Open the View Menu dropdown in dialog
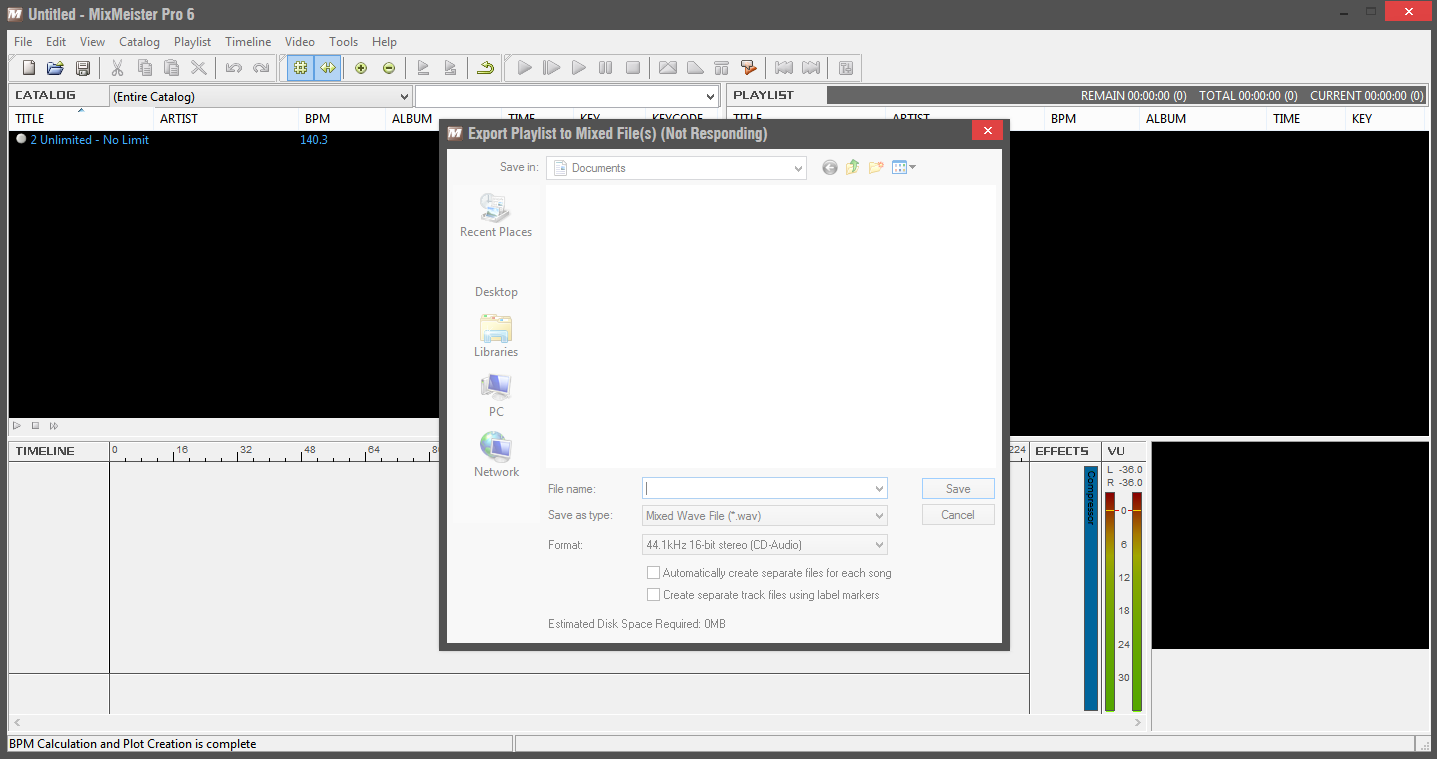Image resolution: width=1437 pixels, height=759 pixels. coord(904,168)
